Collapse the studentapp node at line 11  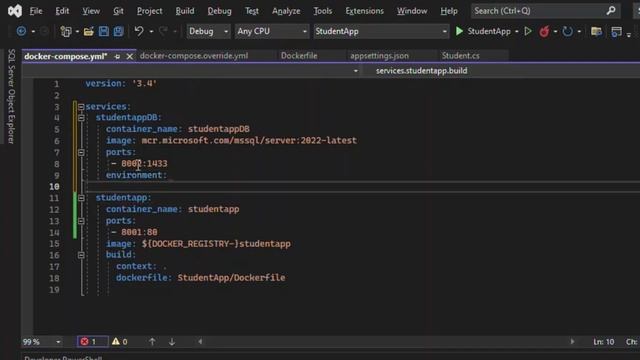tap(81, 198)
